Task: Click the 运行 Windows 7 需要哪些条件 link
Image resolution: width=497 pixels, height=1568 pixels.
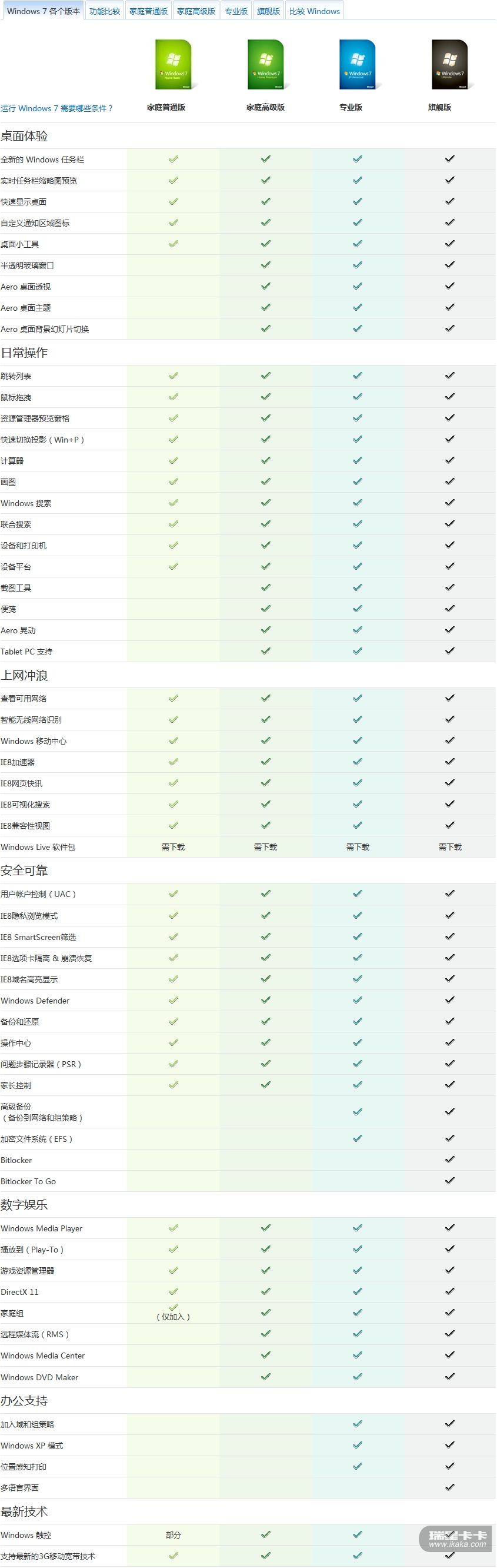Action: coord(56,108)
